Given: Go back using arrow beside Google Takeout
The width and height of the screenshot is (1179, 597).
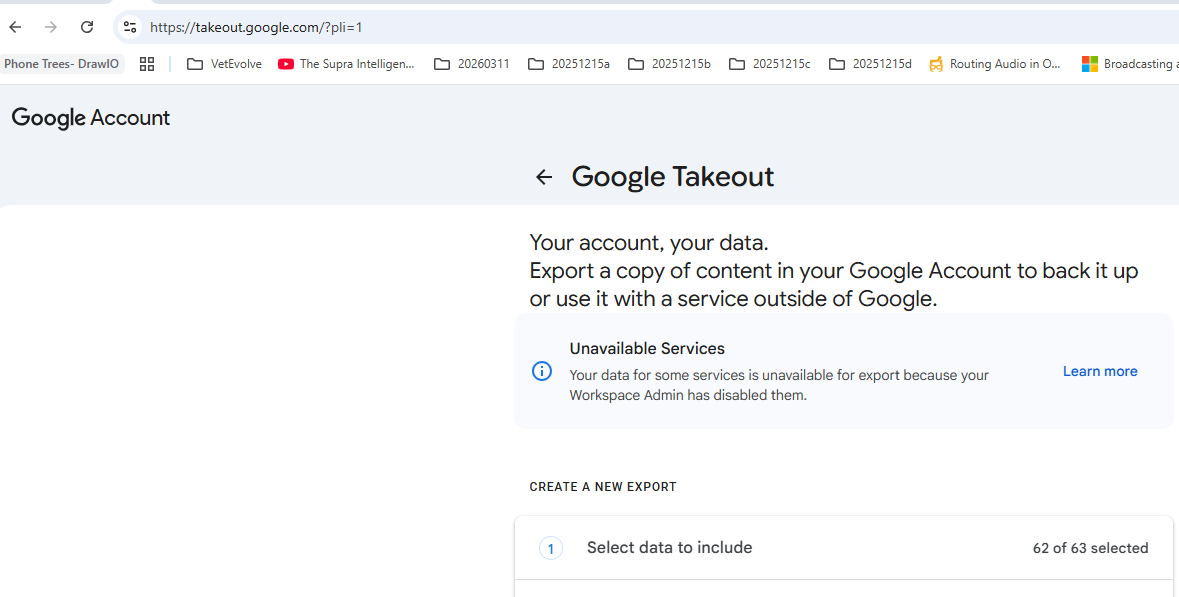Looking at the screenshot, I should [544, 177].
